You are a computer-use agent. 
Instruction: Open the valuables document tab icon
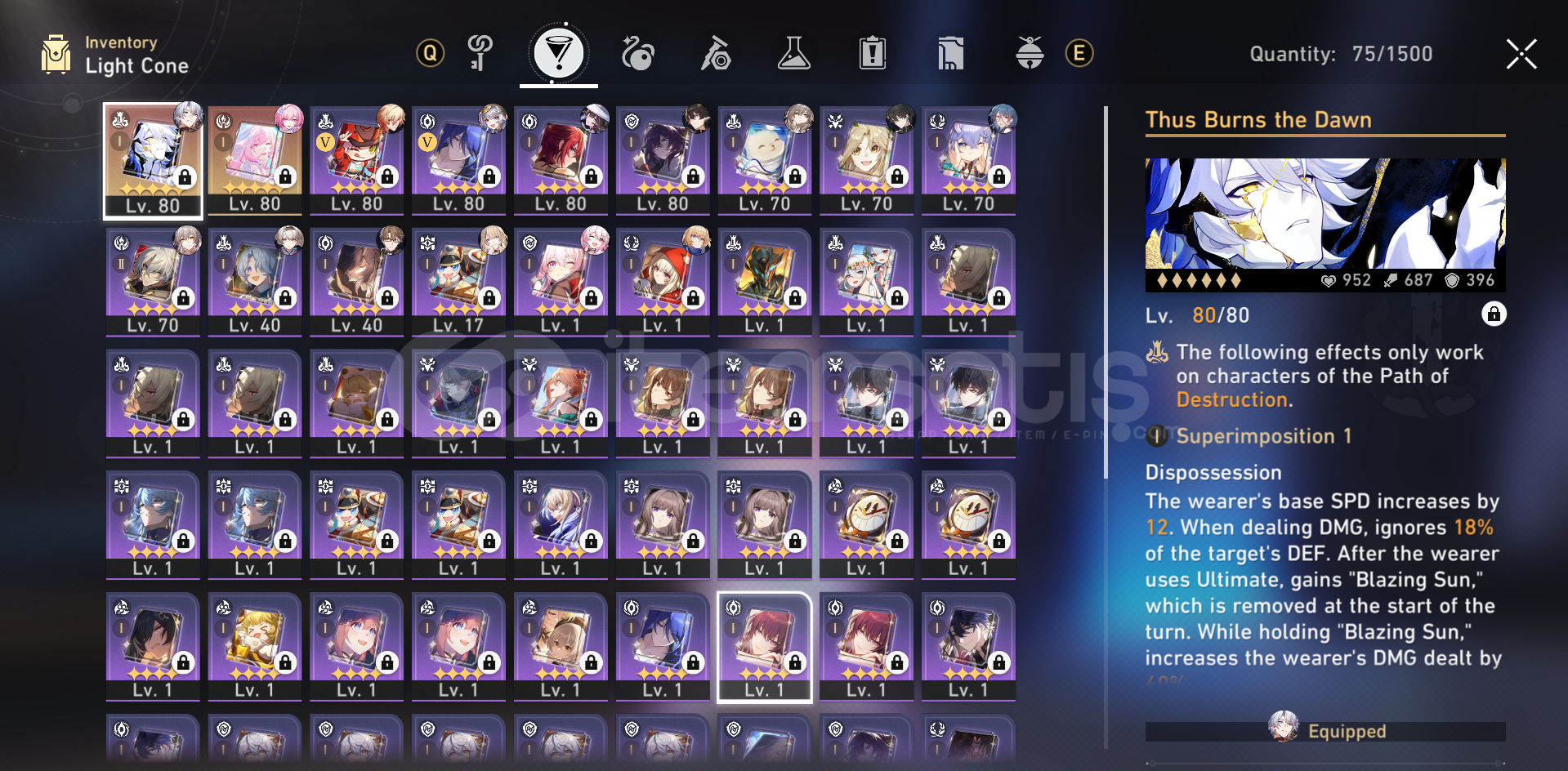(x=950, y=54)
